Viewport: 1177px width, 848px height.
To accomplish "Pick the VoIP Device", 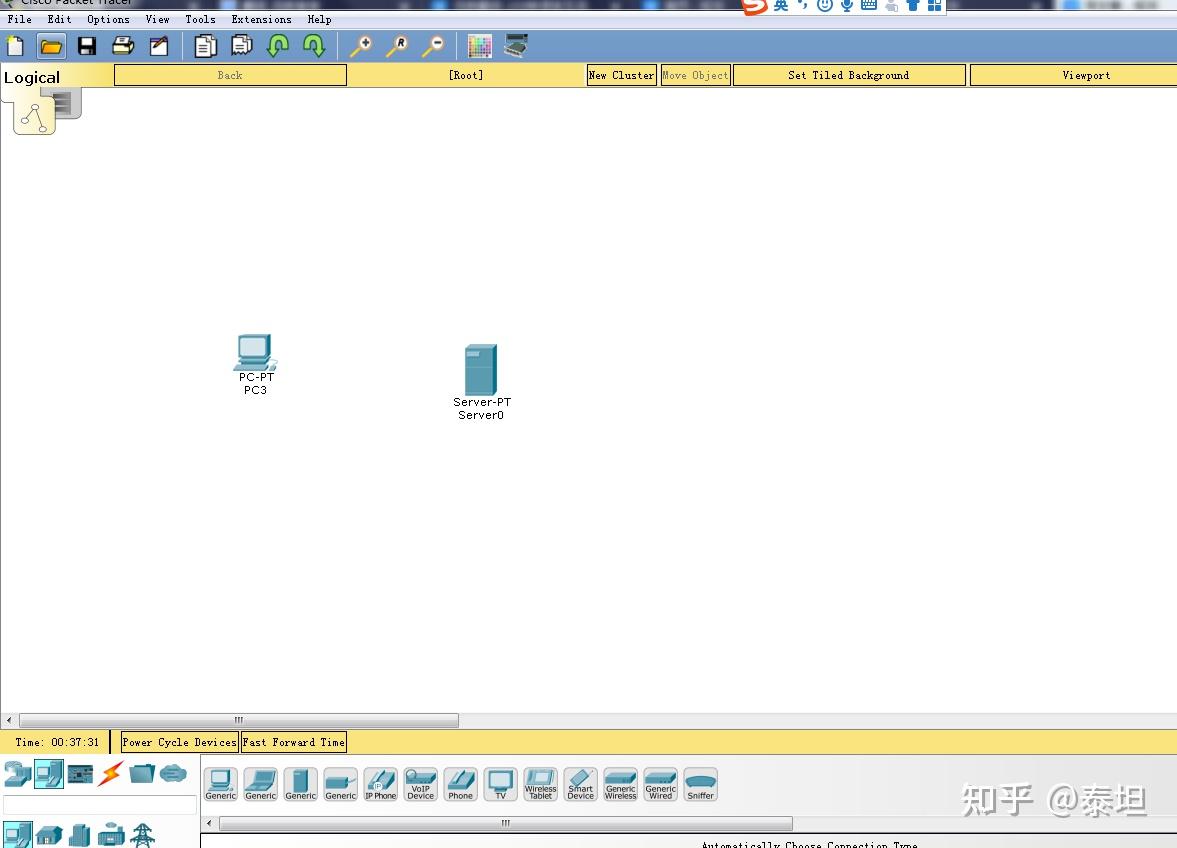I will tap(420, 784).
